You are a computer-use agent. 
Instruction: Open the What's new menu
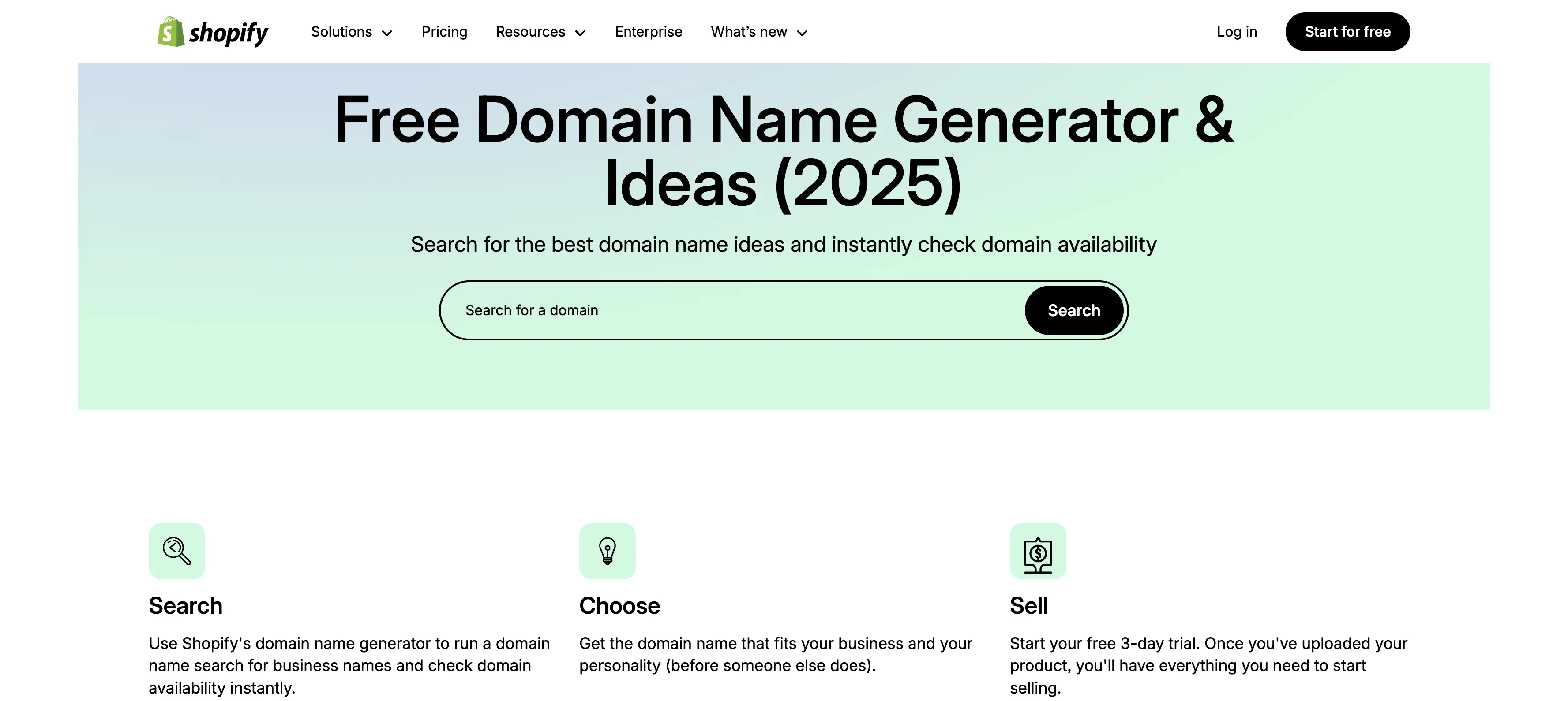point(759,32)
